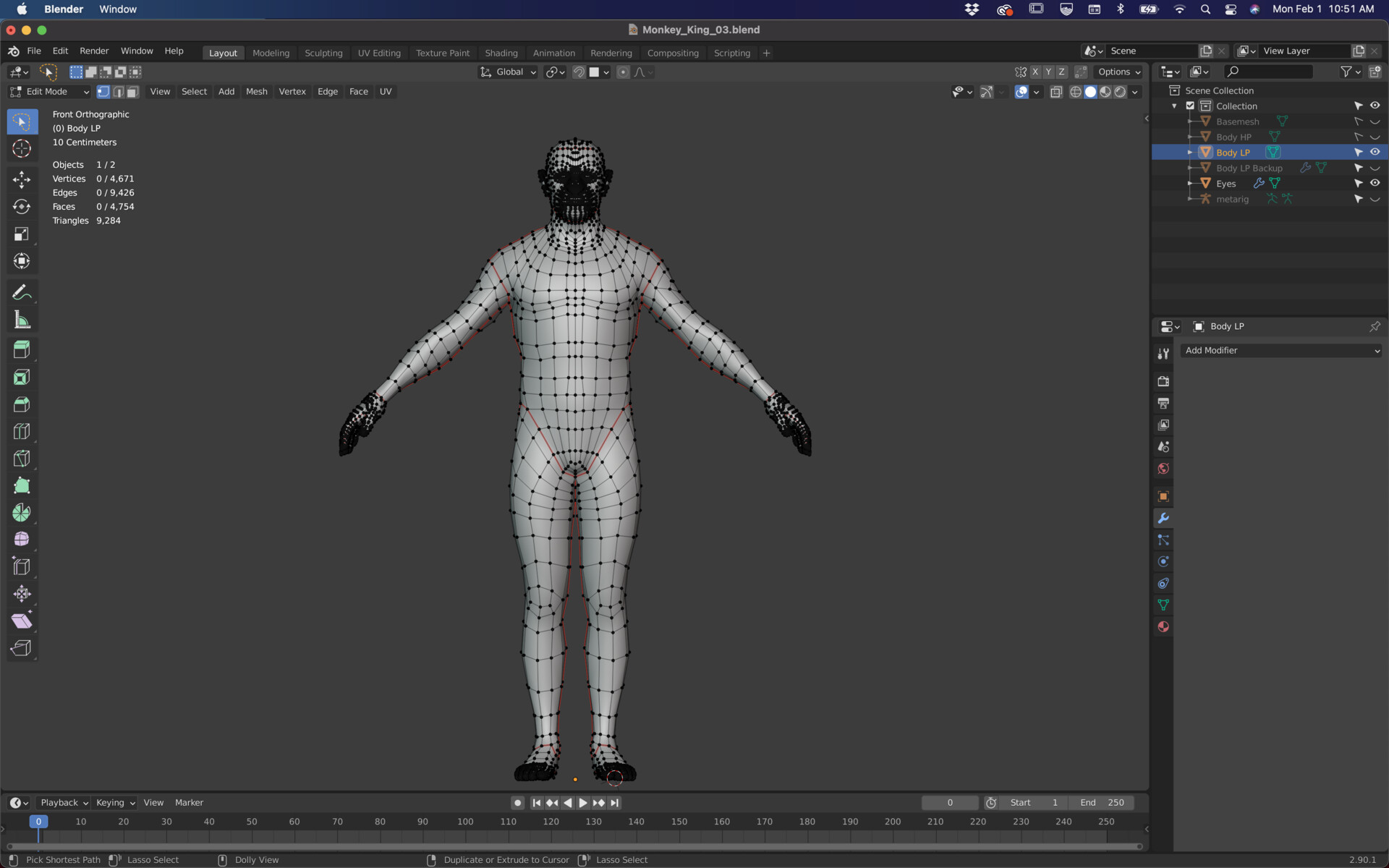Select the Measure tool in the toolbar
The height and width of the screenshot is (868, 1389).
pyautogui.click(x=22, y=320)
